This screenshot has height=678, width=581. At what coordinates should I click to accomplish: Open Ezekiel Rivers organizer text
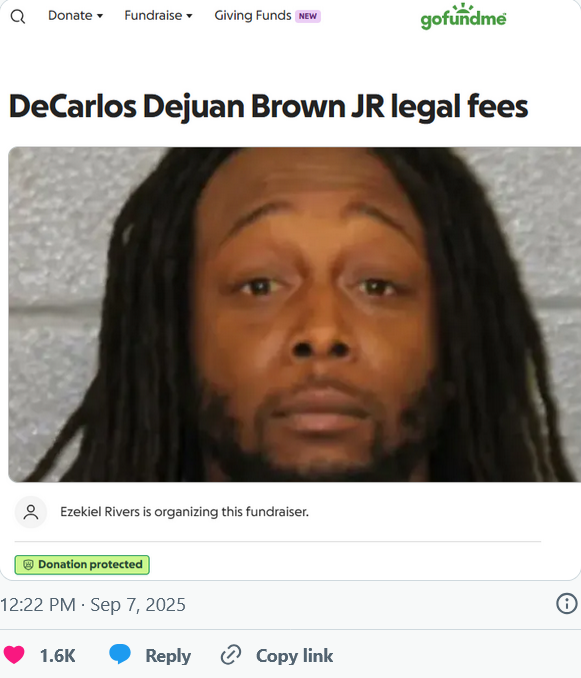coord(185,512)
